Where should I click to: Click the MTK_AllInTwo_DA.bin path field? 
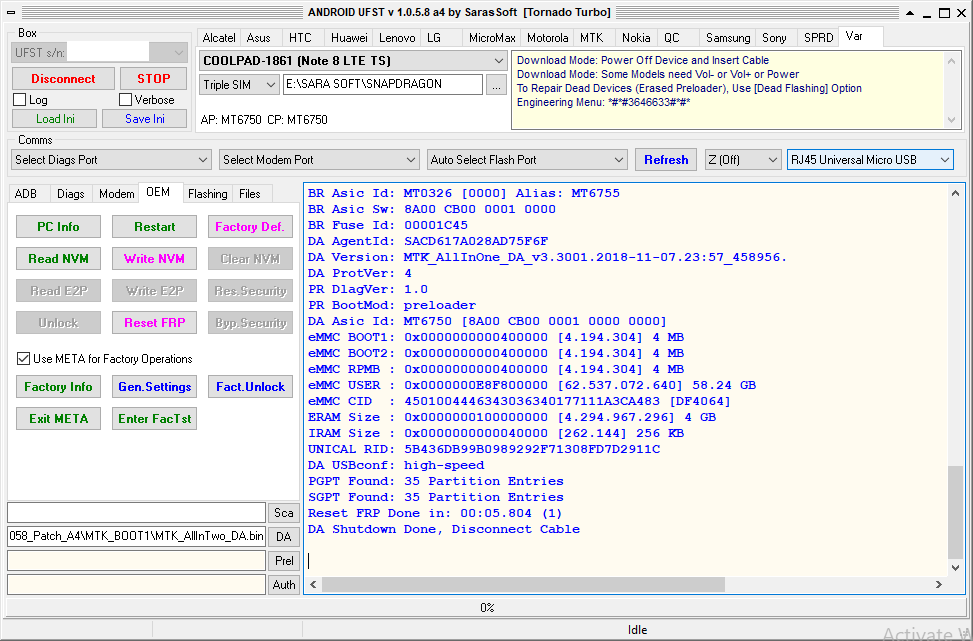137,536
